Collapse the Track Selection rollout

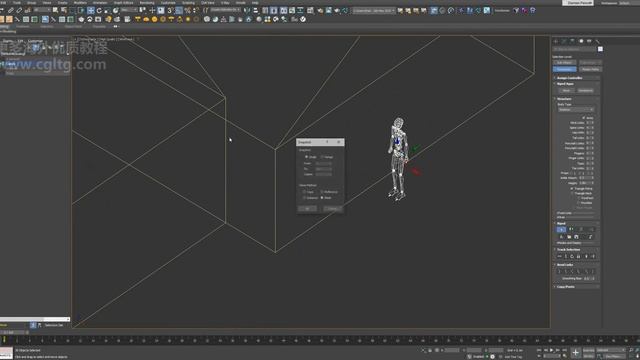[569, 249]
